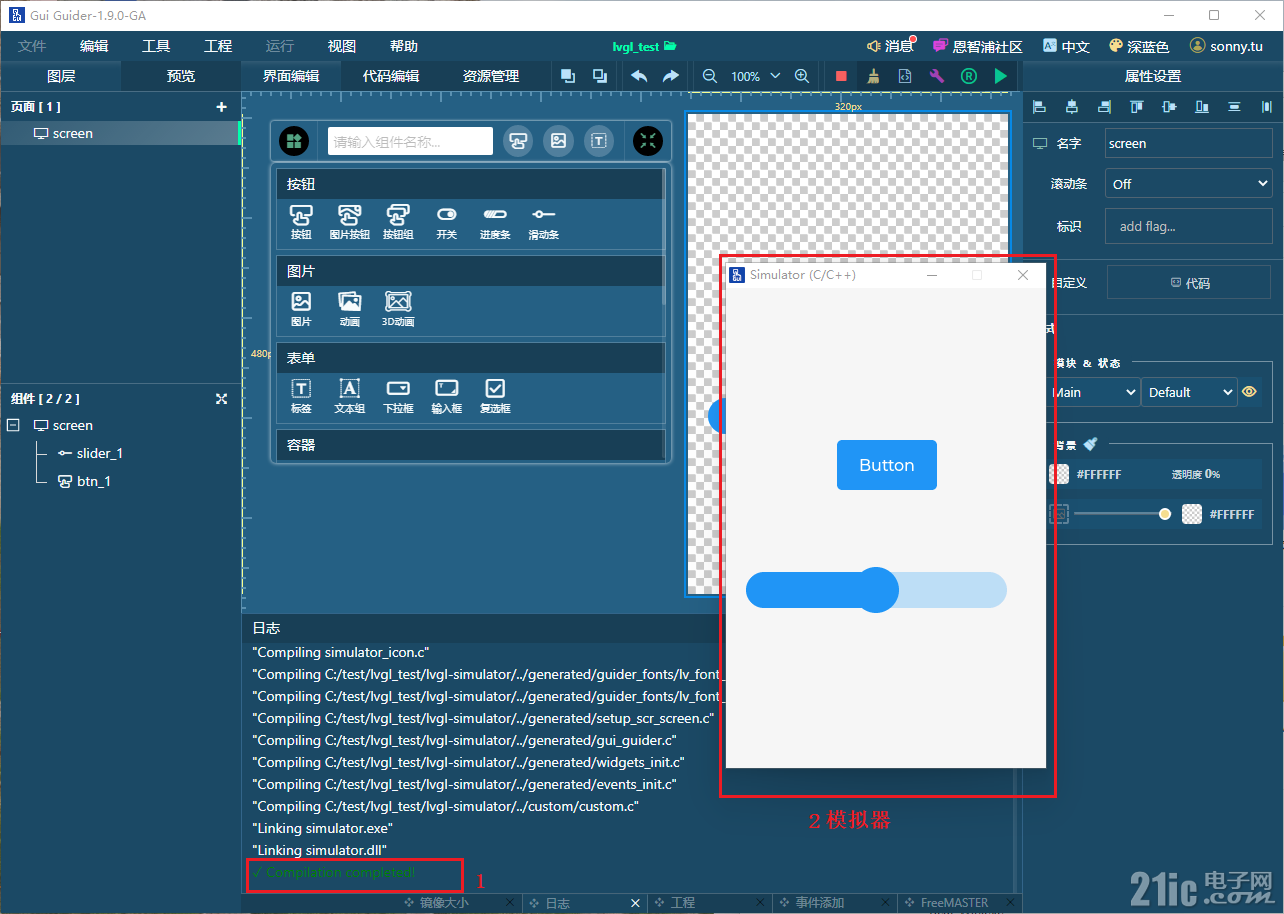This screenshot has width=1284, height=914.
Task: Add the 标签 label widget
Action: click(x=301, y=396)
